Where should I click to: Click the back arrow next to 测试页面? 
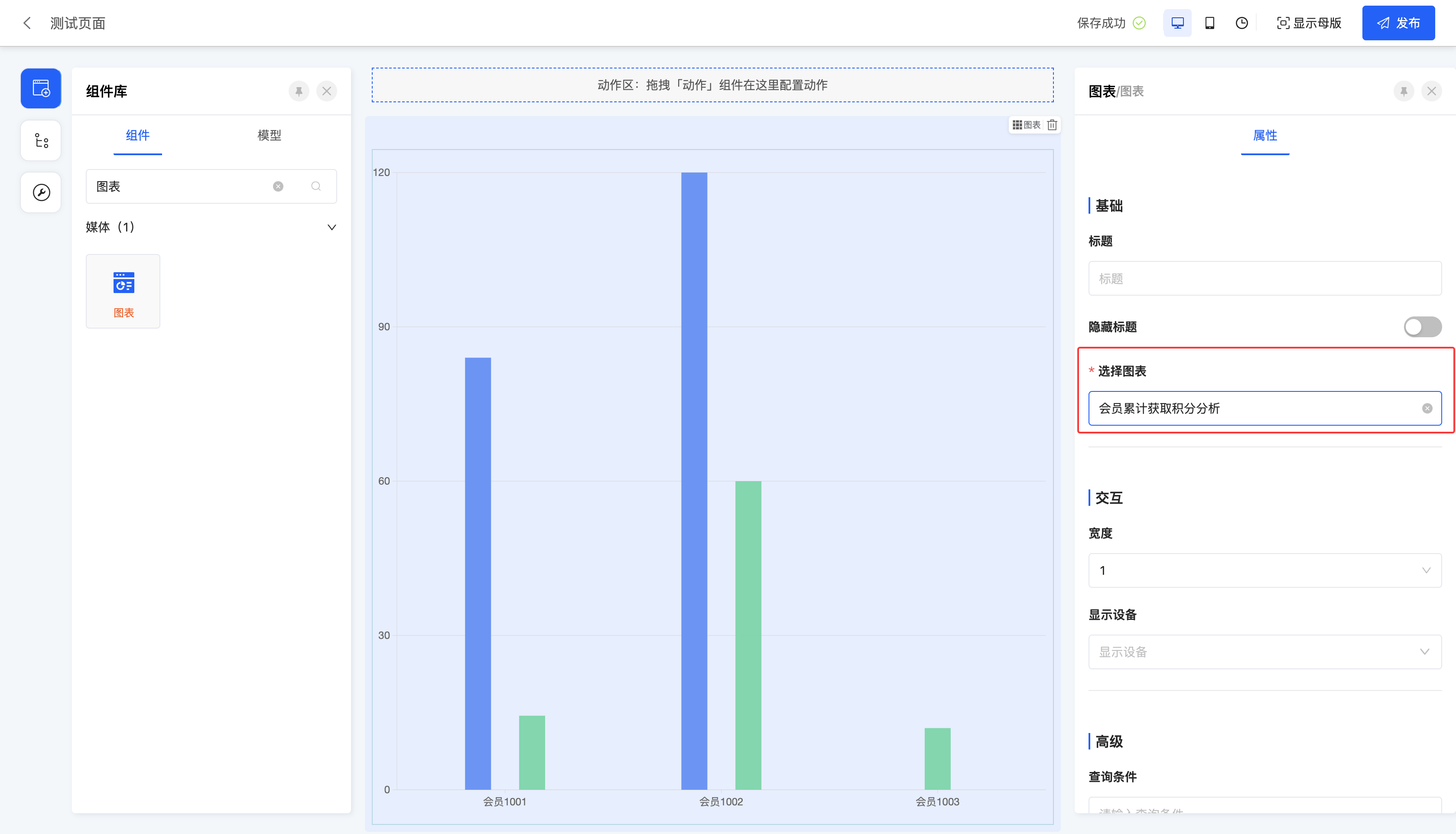tap(27, 23)
